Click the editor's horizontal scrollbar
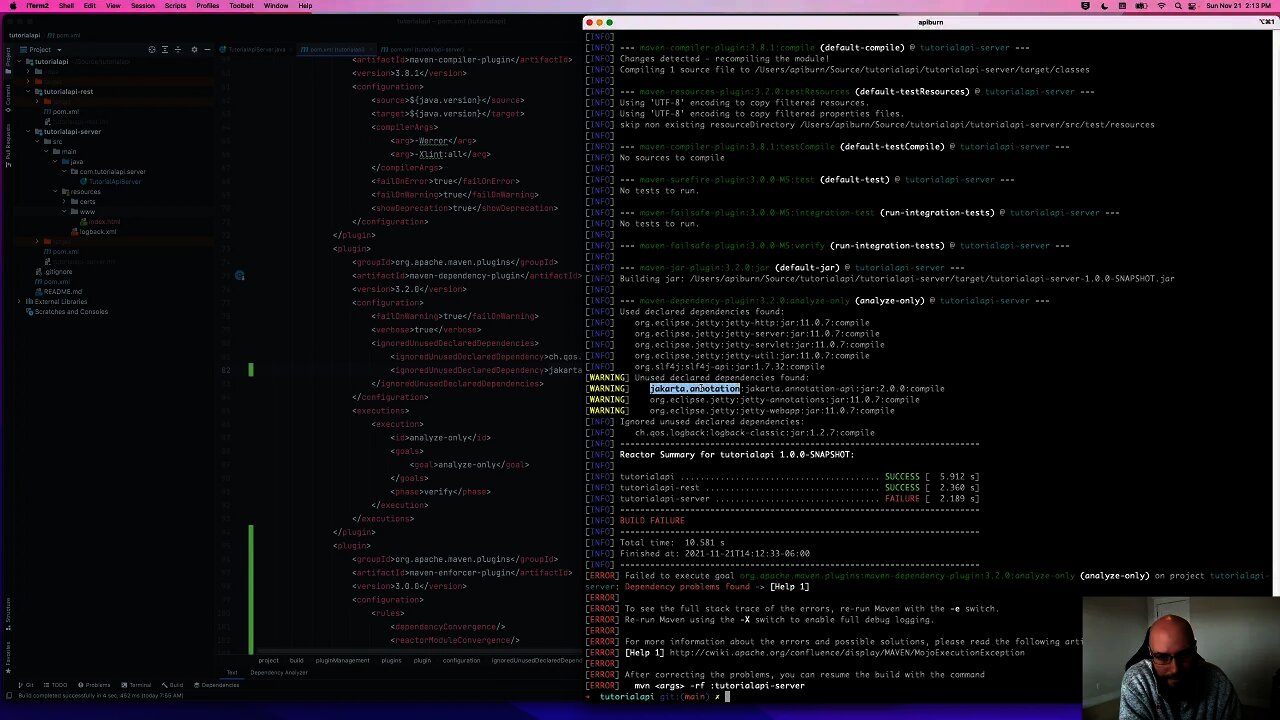Image resolution: width=1280 pixels, height=720 pixels. (x=400, y=652)
